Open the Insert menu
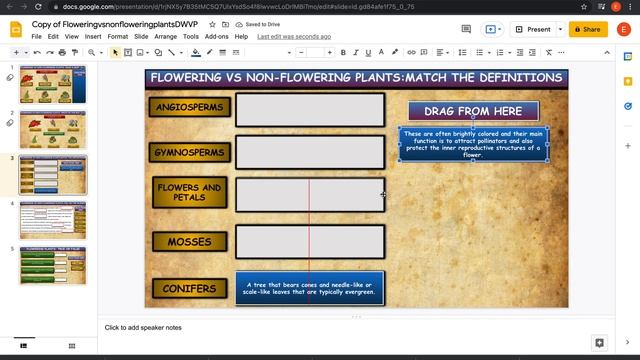 93,36
